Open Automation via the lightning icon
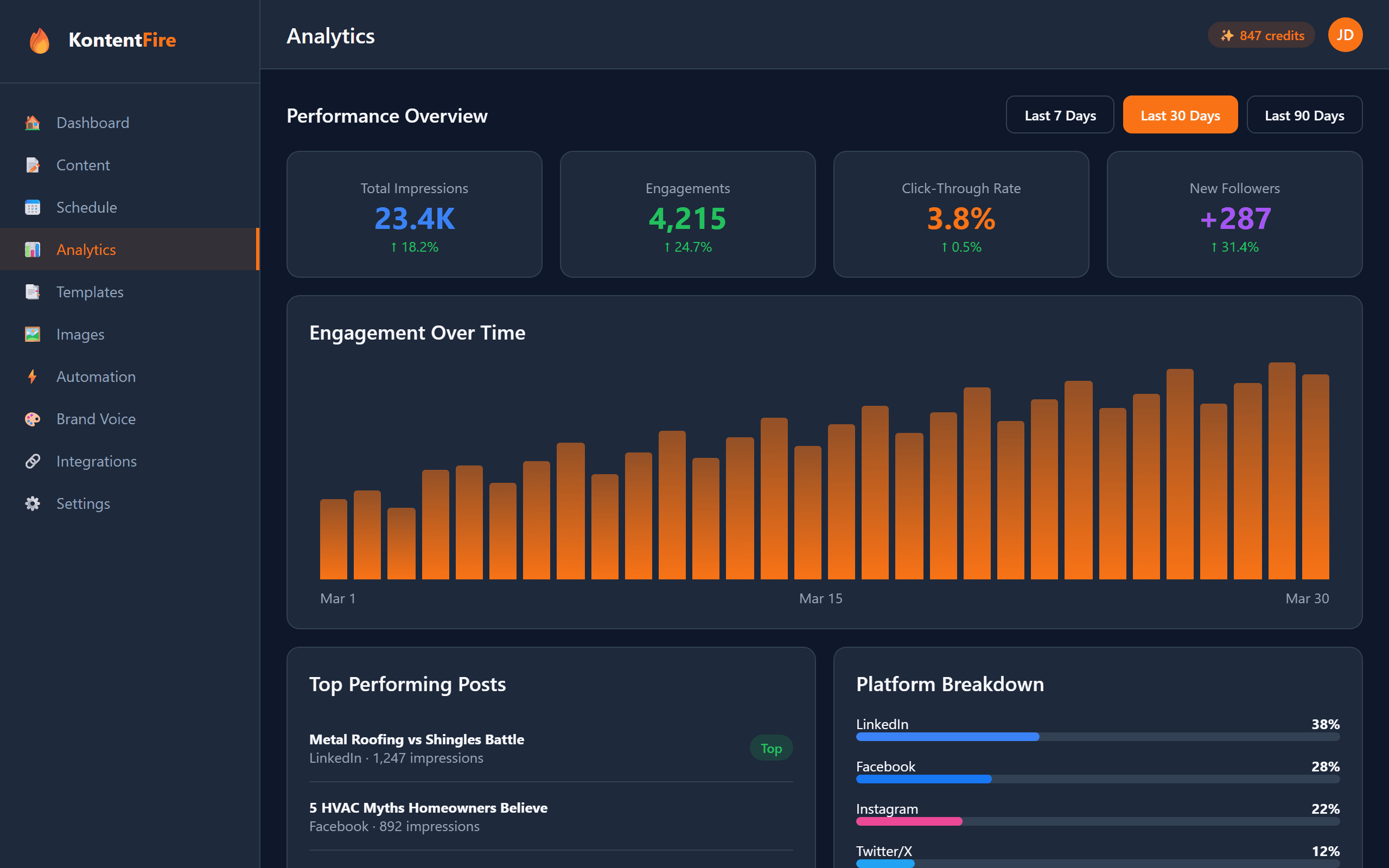Image resolution: width=1389 pixels, height=868 pixels. coord(32,376)
